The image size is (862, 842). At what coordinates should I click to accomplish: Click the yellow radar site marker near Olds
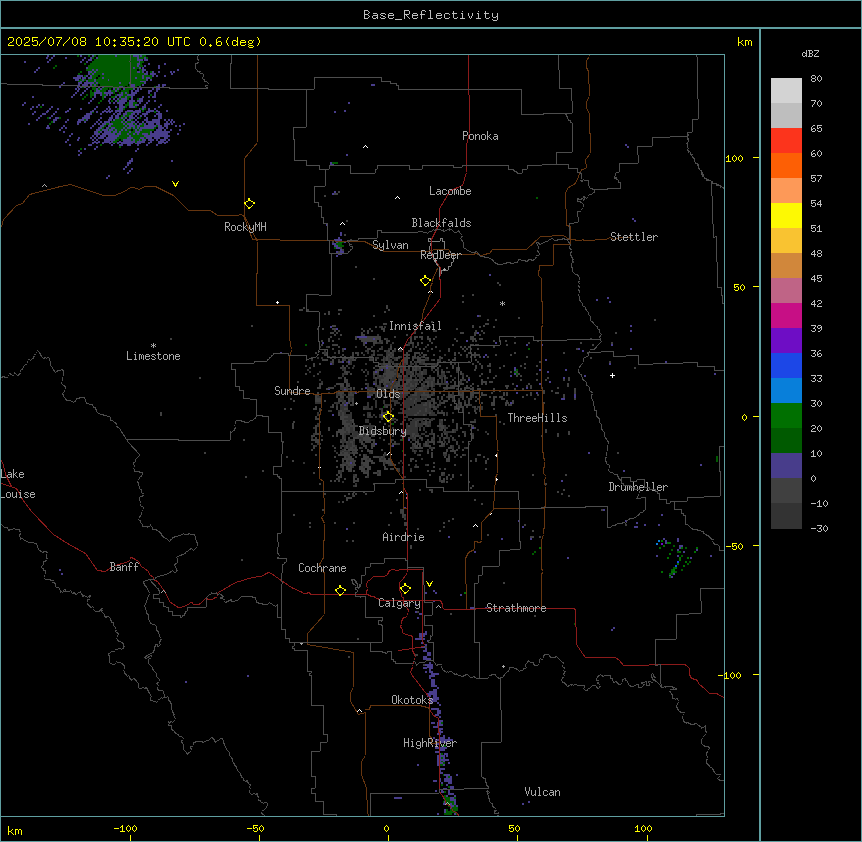click(388, 417)
